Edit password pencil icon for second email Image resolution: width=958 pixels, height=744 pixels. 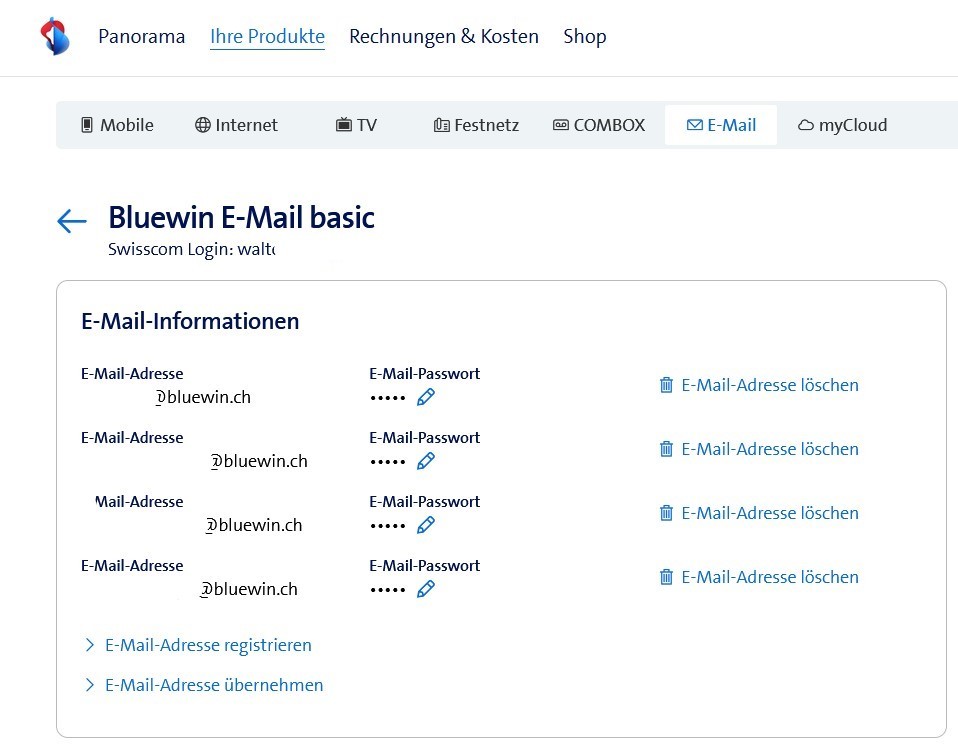pos(426,461)
